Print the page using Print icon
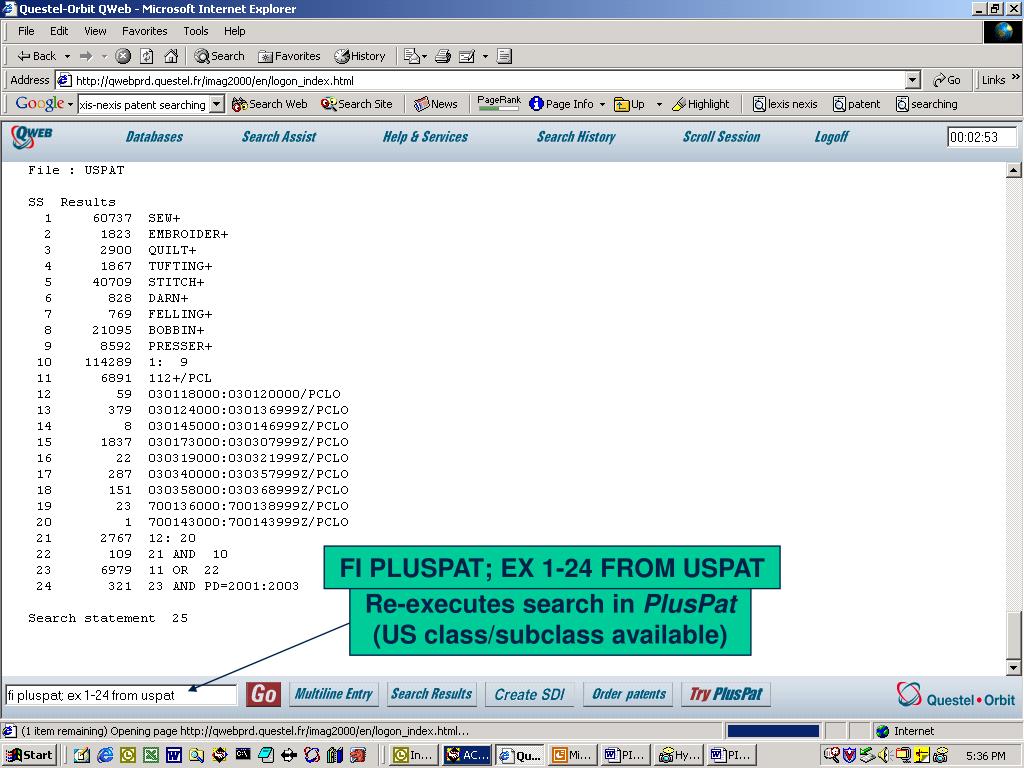This screenshot has height=768, width=1024. tap(443, 56)
